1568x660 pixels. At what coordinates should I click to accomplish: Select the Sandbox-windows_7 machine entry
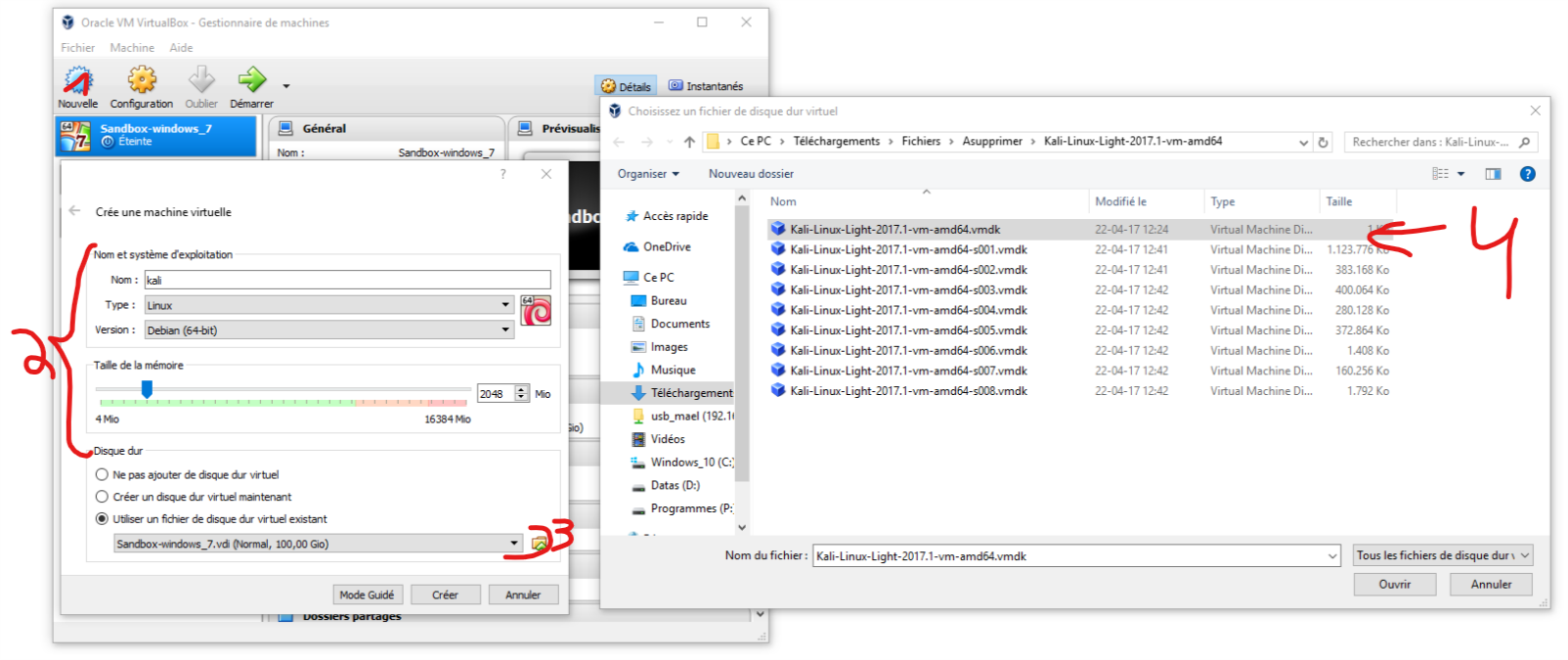click(156, 136)
